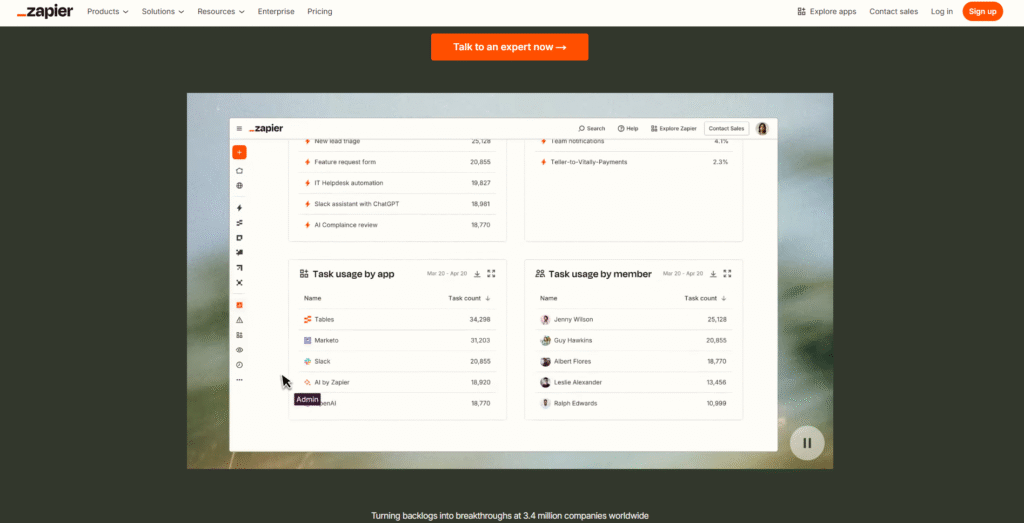This screenshot has width=1024, height=523.
Task: Open the Products dropdown menu
Action: 108,12
